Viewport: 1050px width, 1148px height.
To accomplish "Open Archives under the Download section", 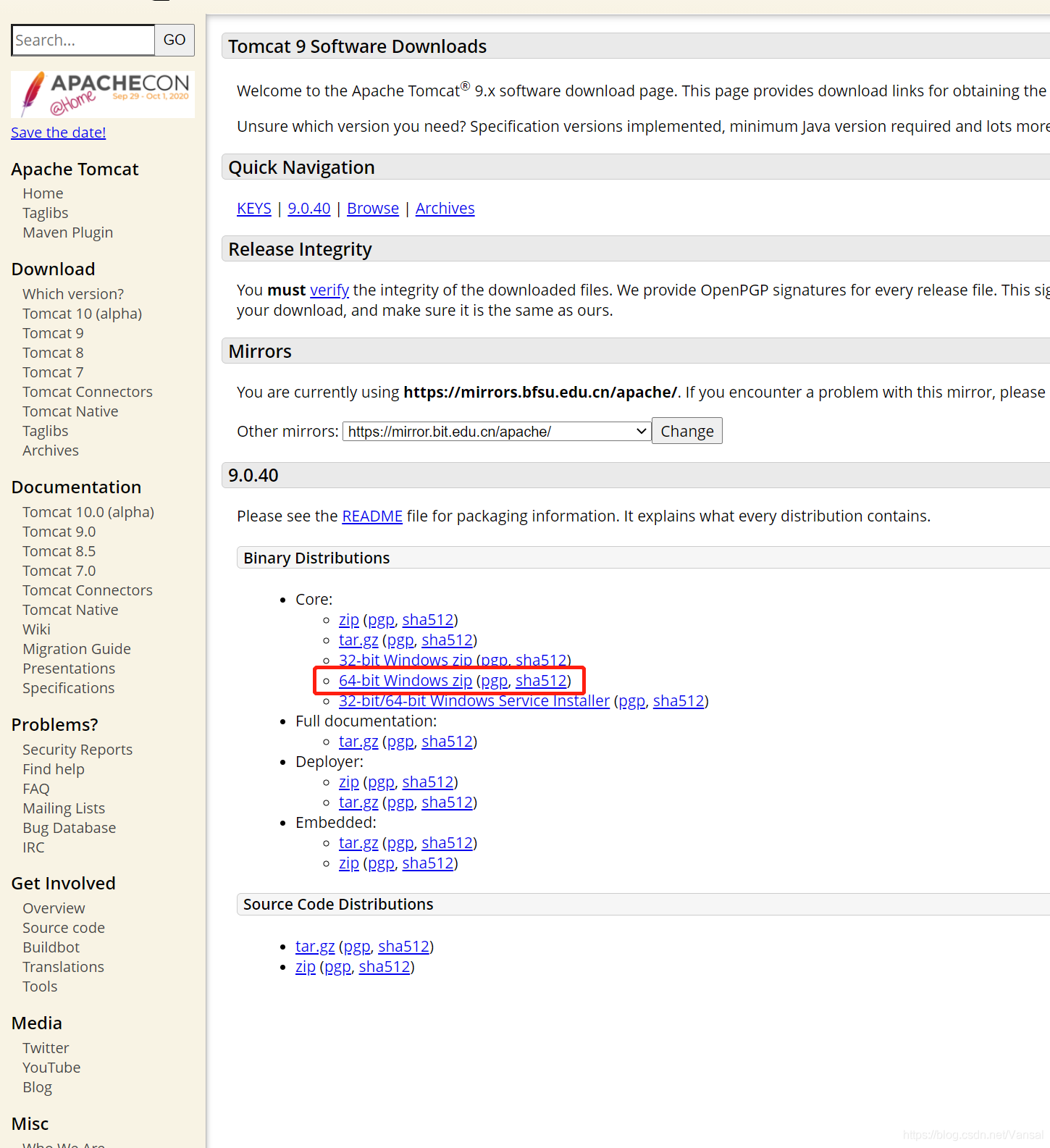I will (x=51, y=451).
